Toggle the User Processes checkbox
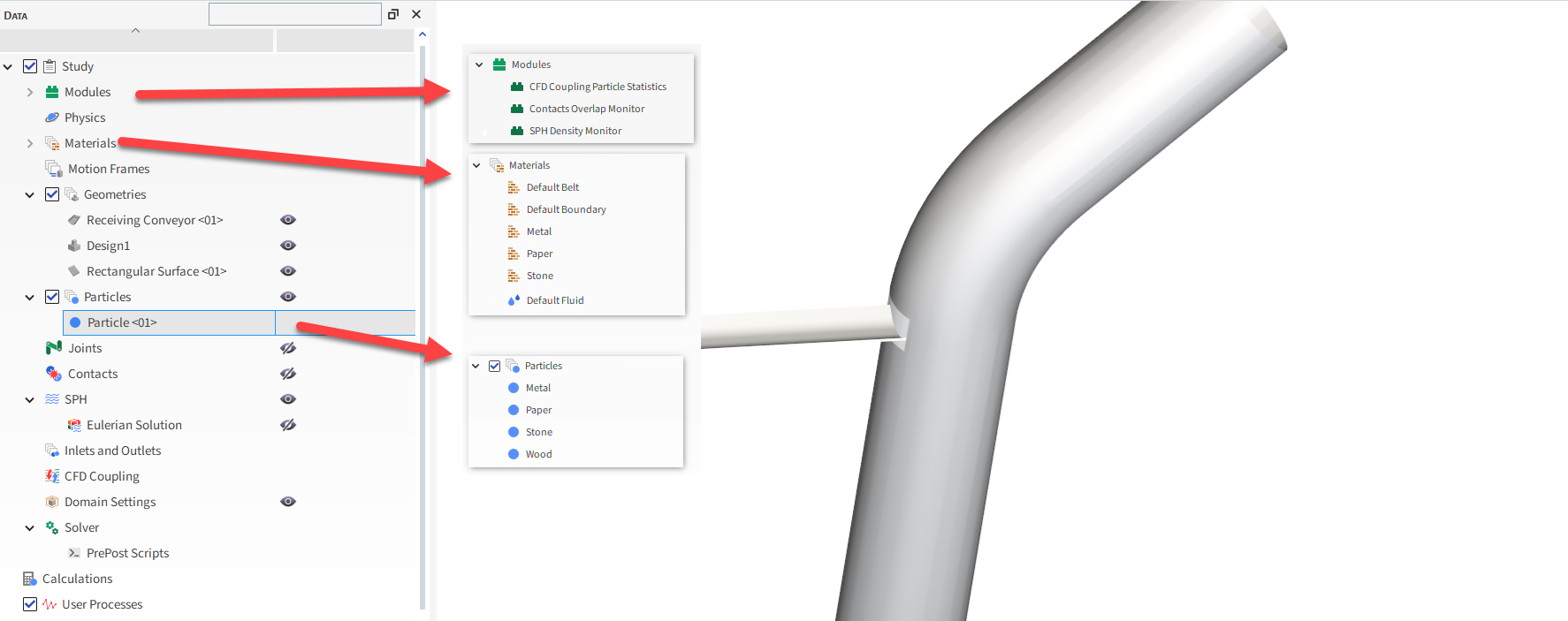1568x621 pixels. (x=30, y=604)
